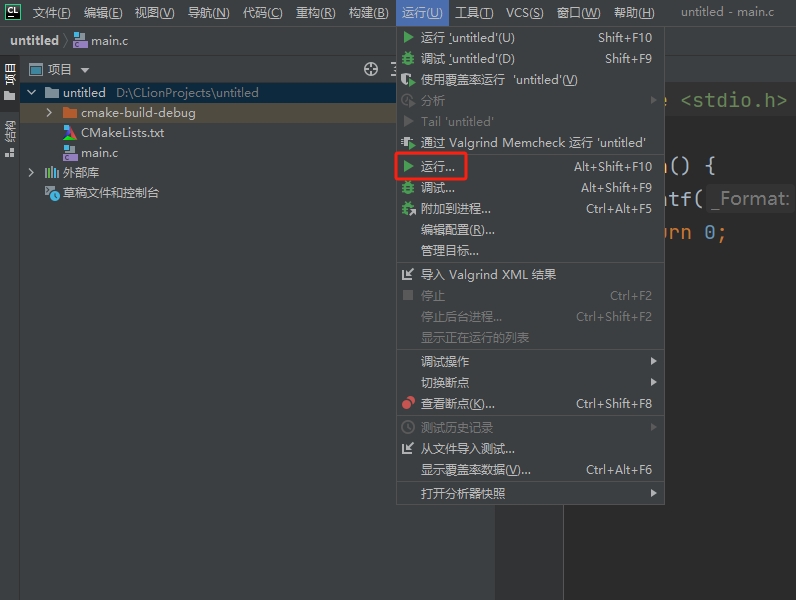The height and width of the screenshot is (600, 796).
Task: Select CMakeLists.txt in the project tree
Action: pyautogui.click(x=122, y=133)
